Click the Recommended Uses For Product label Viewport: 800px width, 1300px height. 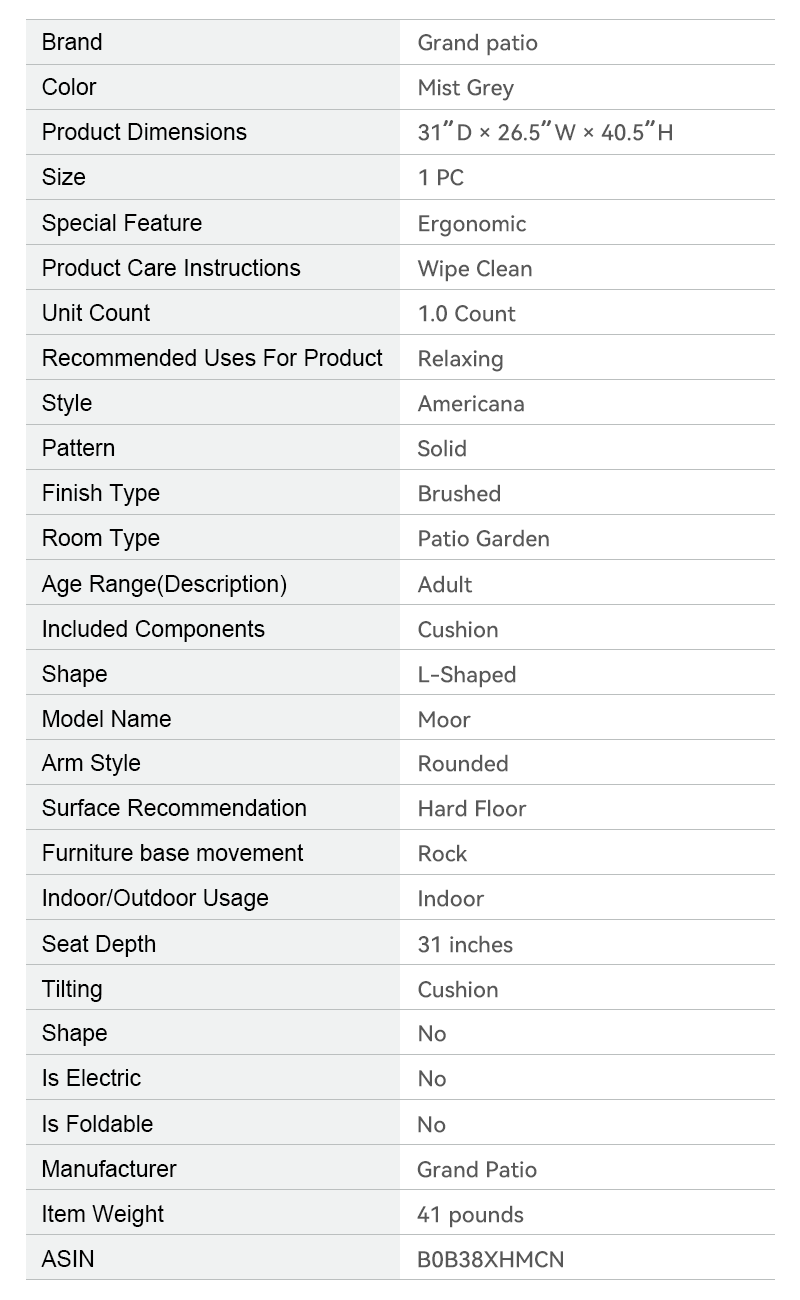212,358
